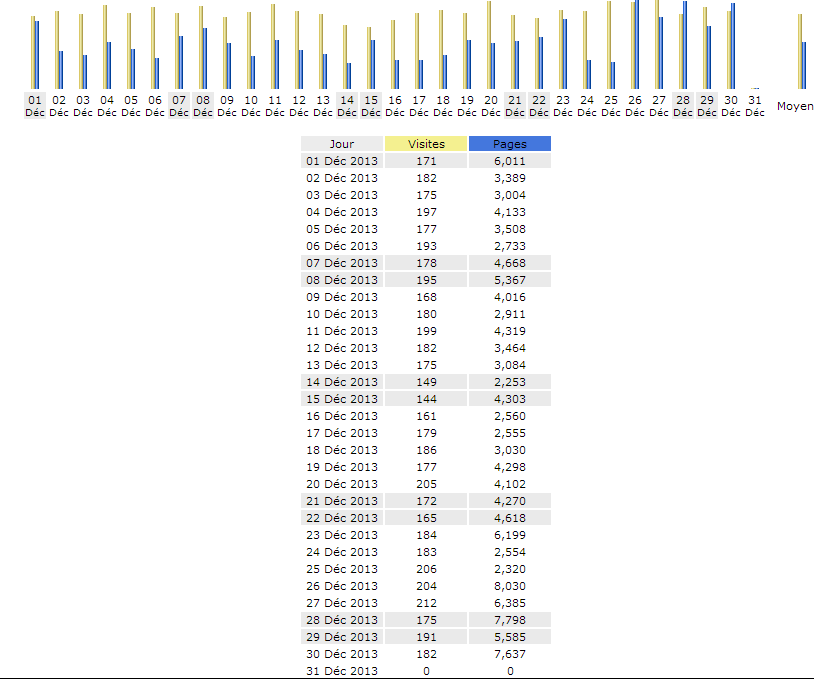
Task: Click the pages value 4,133
Action: click(x=510, y=212)
